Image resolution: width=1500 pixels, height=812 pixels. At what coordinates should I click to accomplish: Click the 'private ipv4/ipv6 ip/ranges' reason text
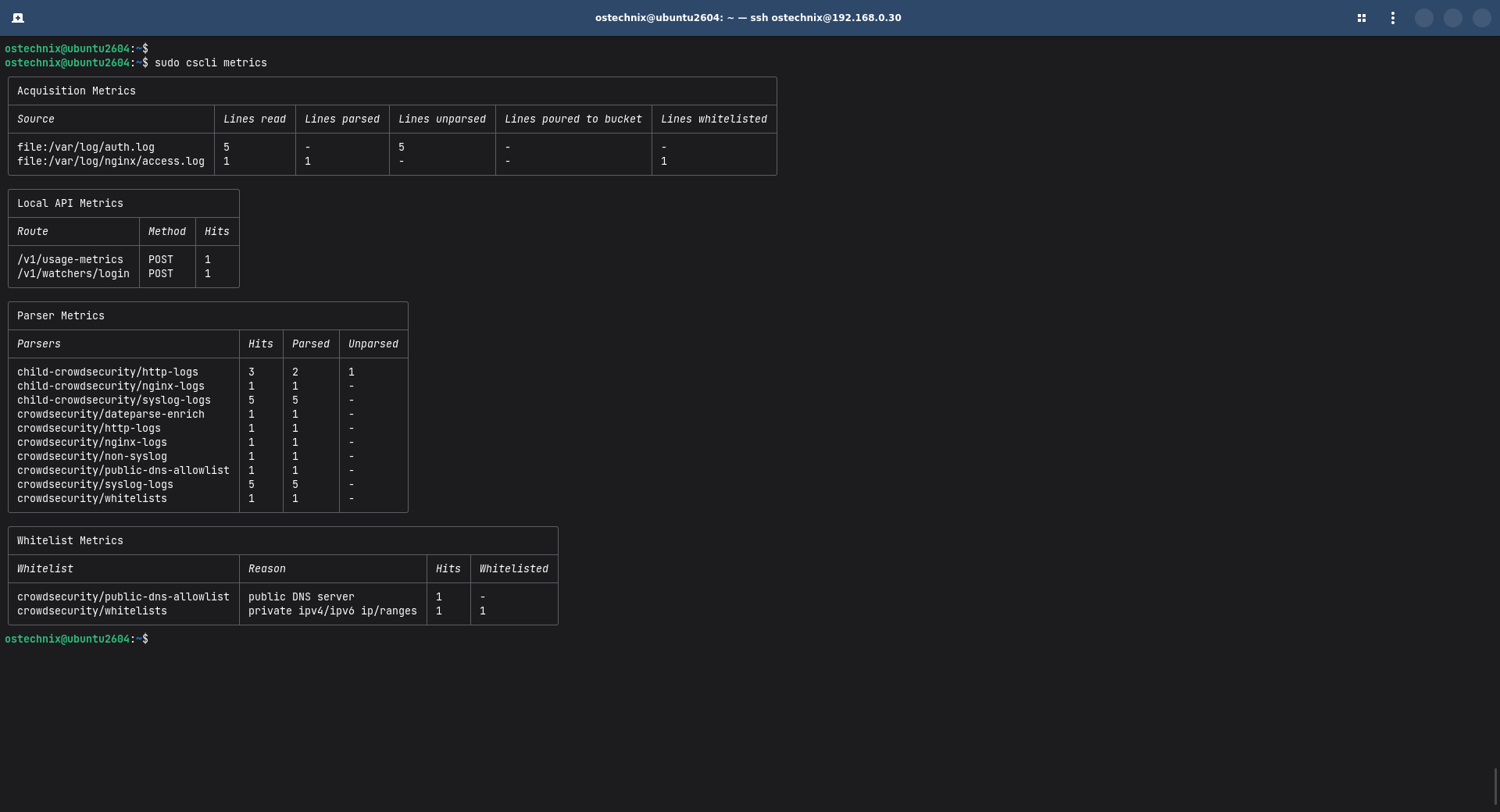tap(333, 611)
